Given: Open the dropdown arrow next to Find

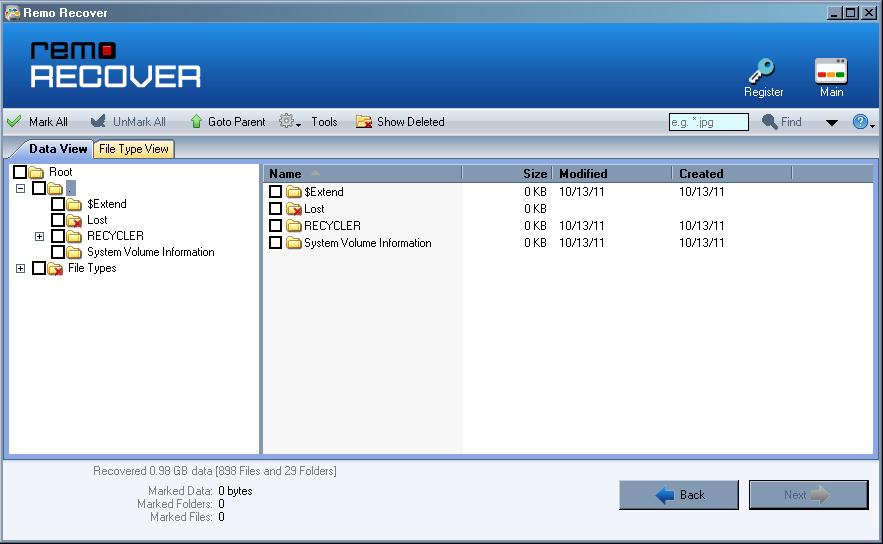Looking at the screenshot, I should (x=831, y=123).
